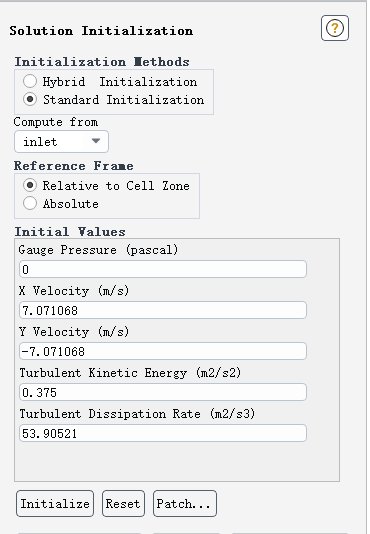Click the Solution Initialization panel title
This screenshot has height=534, width=370.
[101, 31]
